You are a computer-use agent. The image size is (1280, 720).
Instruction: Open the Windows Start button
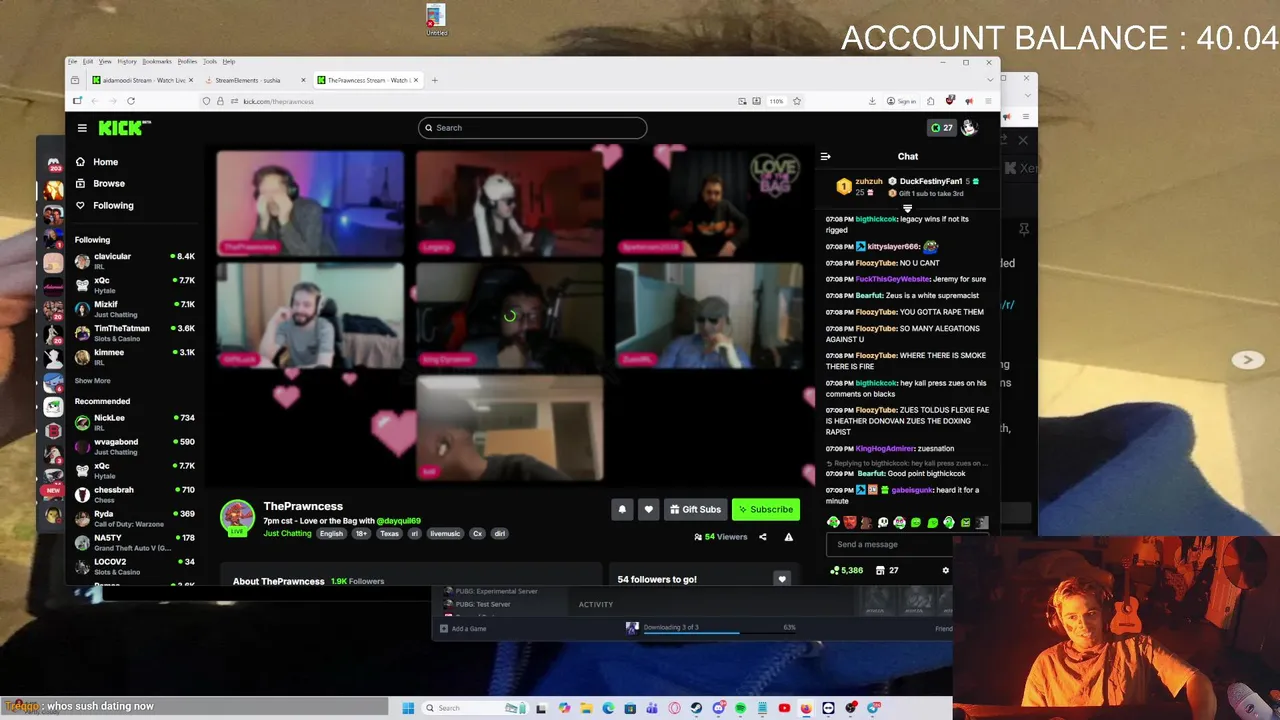[x=408, y=708]
